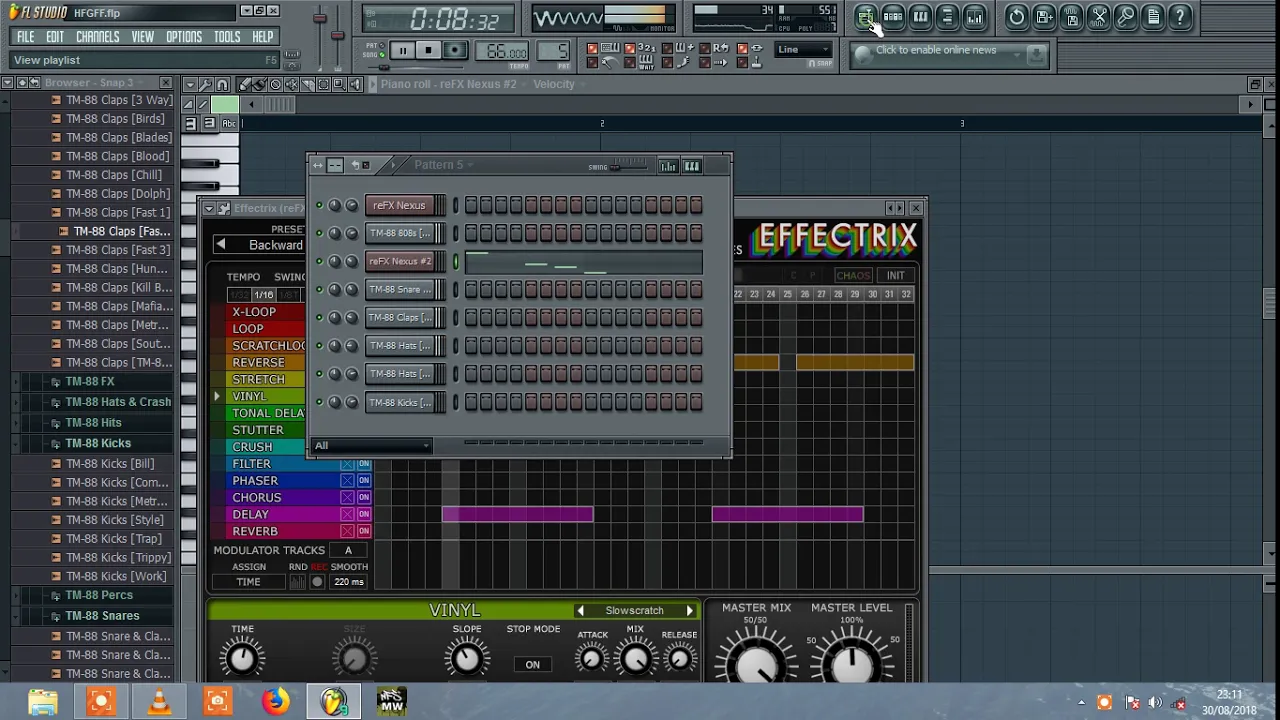Viewport: 1280px width, 720px height.
Task: Open the piano roll view icon
Action: (x=920, y=16)
